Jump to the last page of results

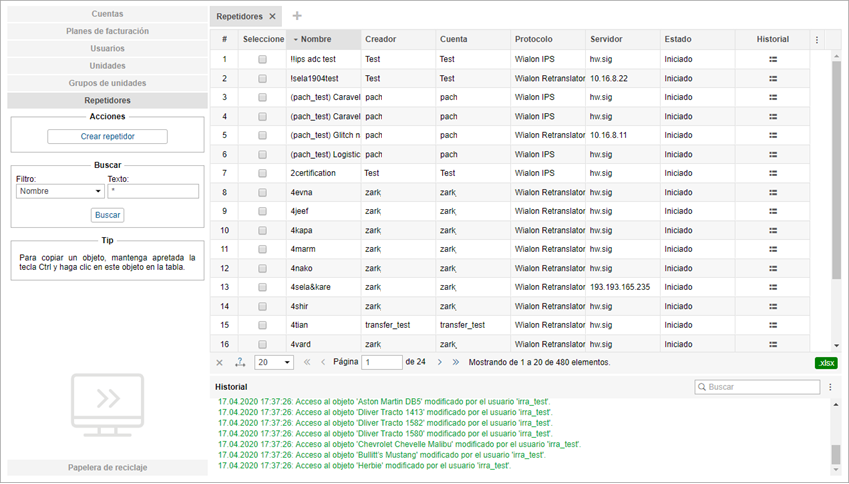pos(456,362)
